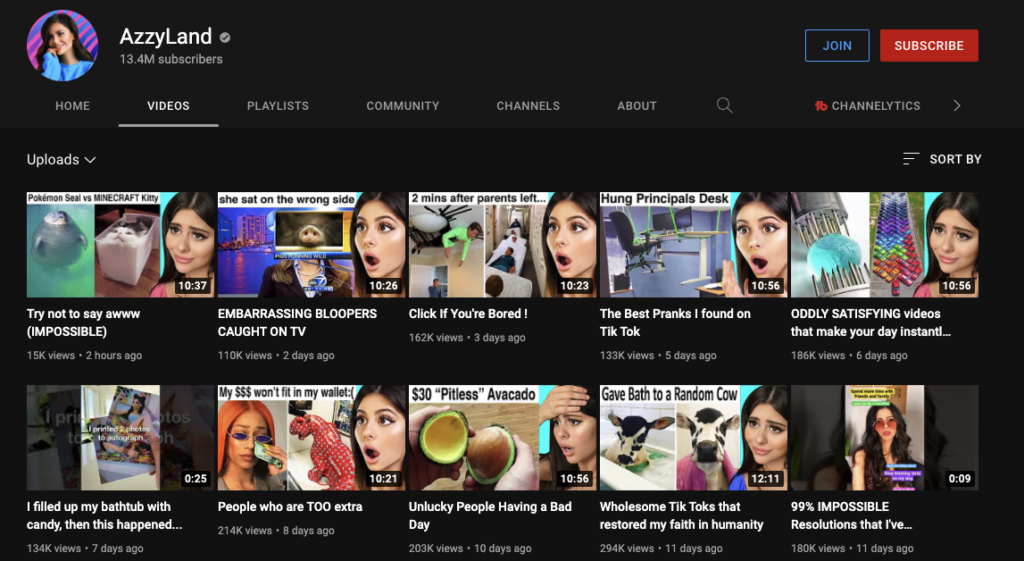This screenshot has width=1024, height=561.
Task: Click the AzzyLand channel name
Action: coord(166,37)
